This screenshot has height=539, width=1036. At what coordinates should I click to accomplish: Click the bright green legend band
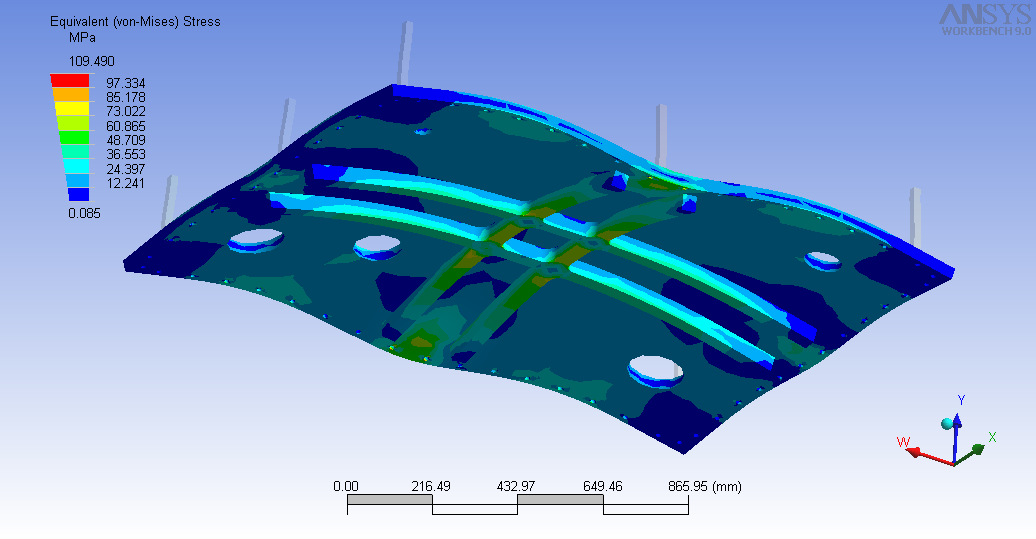[x=74, y=137]
